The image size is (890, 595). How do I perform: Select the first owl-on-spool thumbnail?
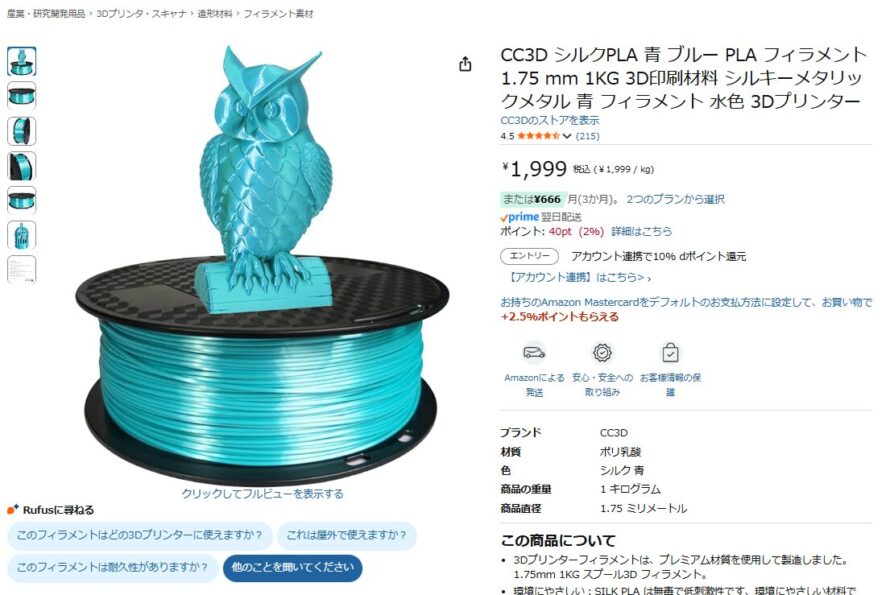coord(22,61)
